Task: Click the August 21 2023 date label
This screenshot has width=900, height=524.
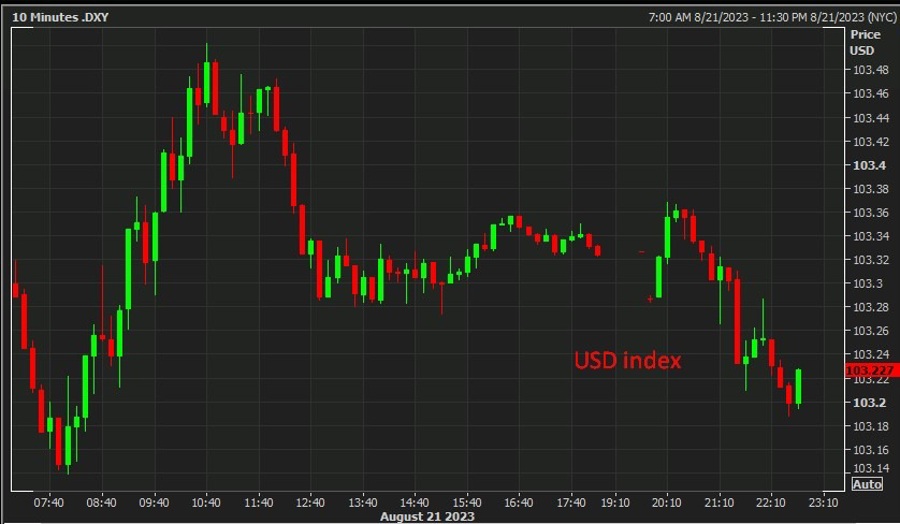Action: [x=427, y=517]
